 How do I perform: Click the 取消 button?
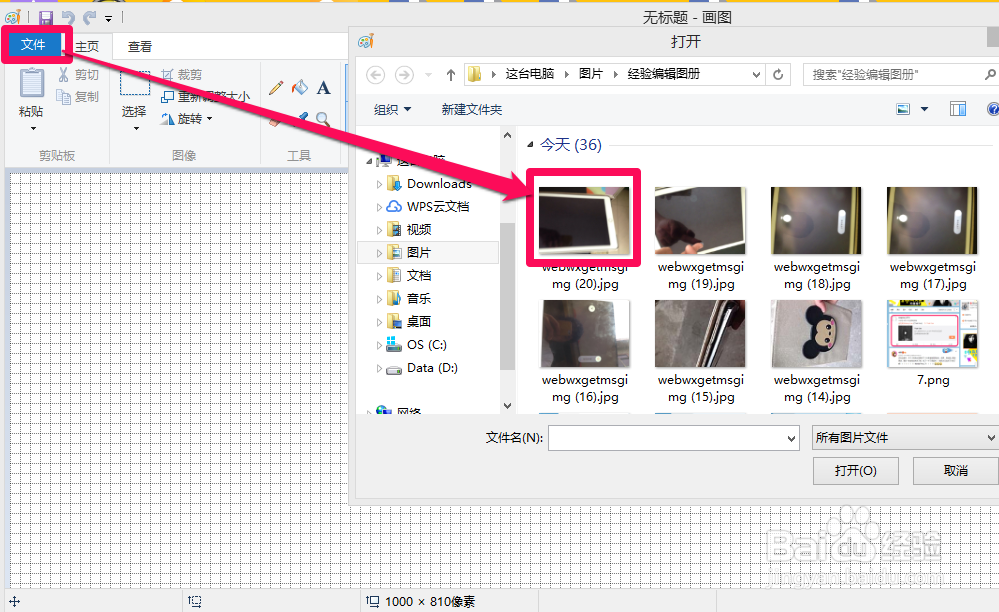[955, 471]
